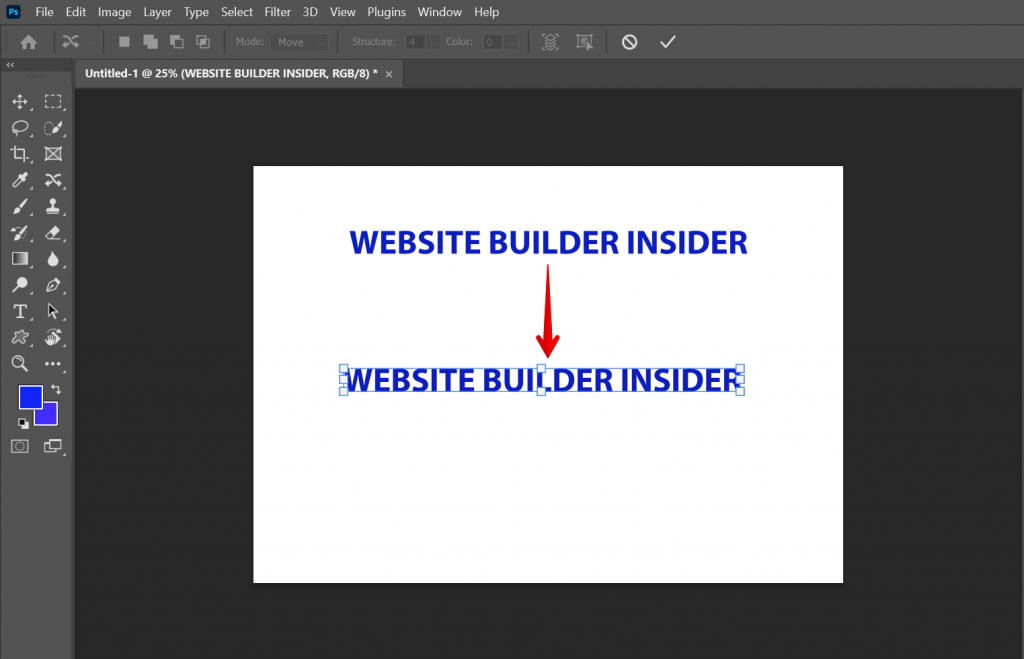Select the Eyedropper tool

pyautogui.click(x=20, y=180)
